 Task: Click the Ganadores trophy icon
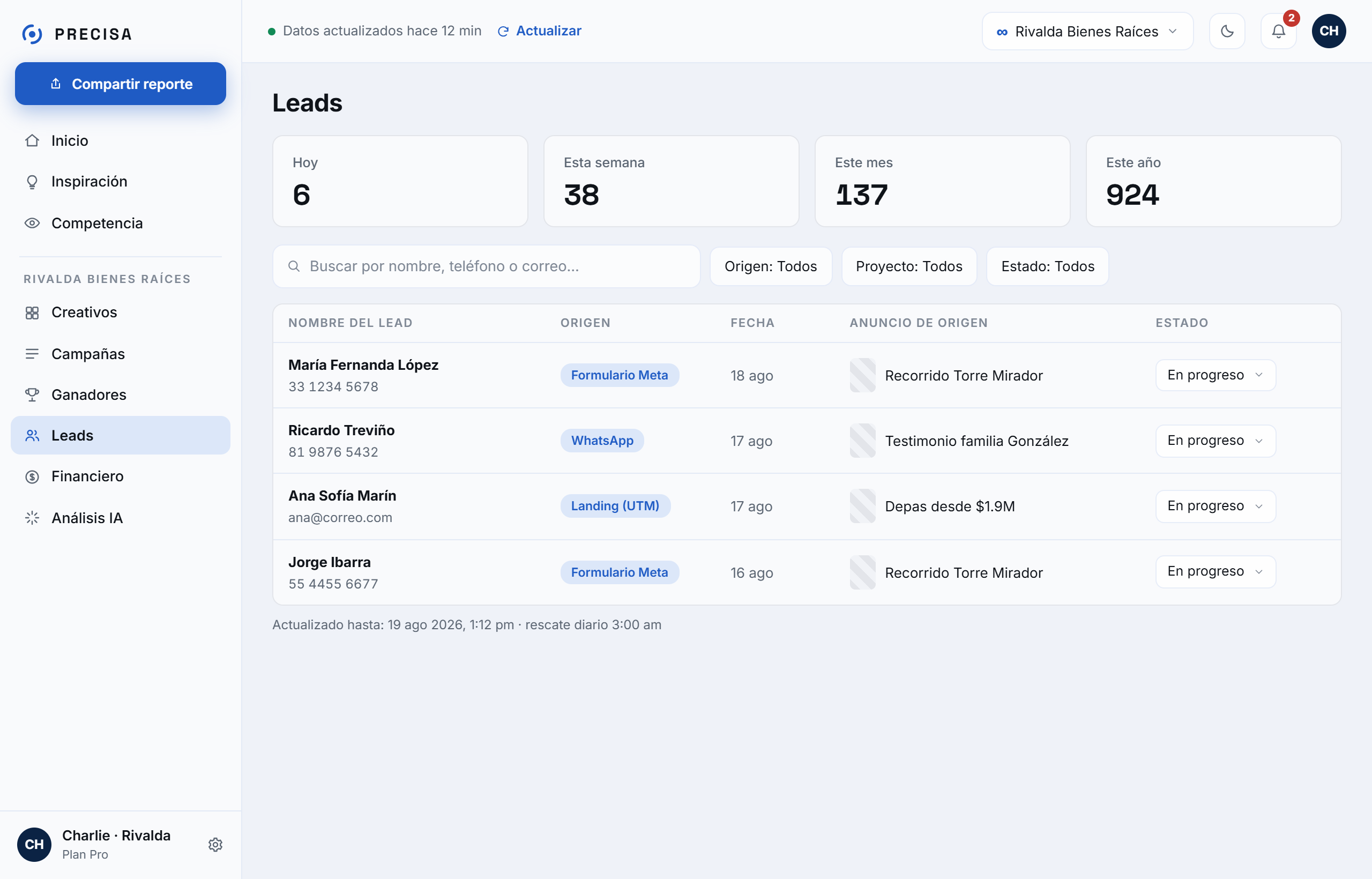[x=32, y=394]
